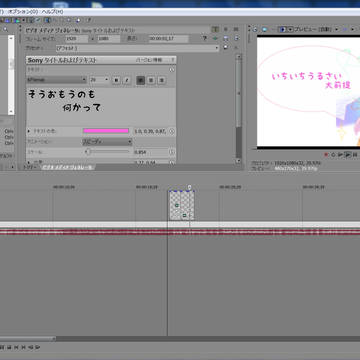Click the バージョン情報 about button

coord(149,60)
